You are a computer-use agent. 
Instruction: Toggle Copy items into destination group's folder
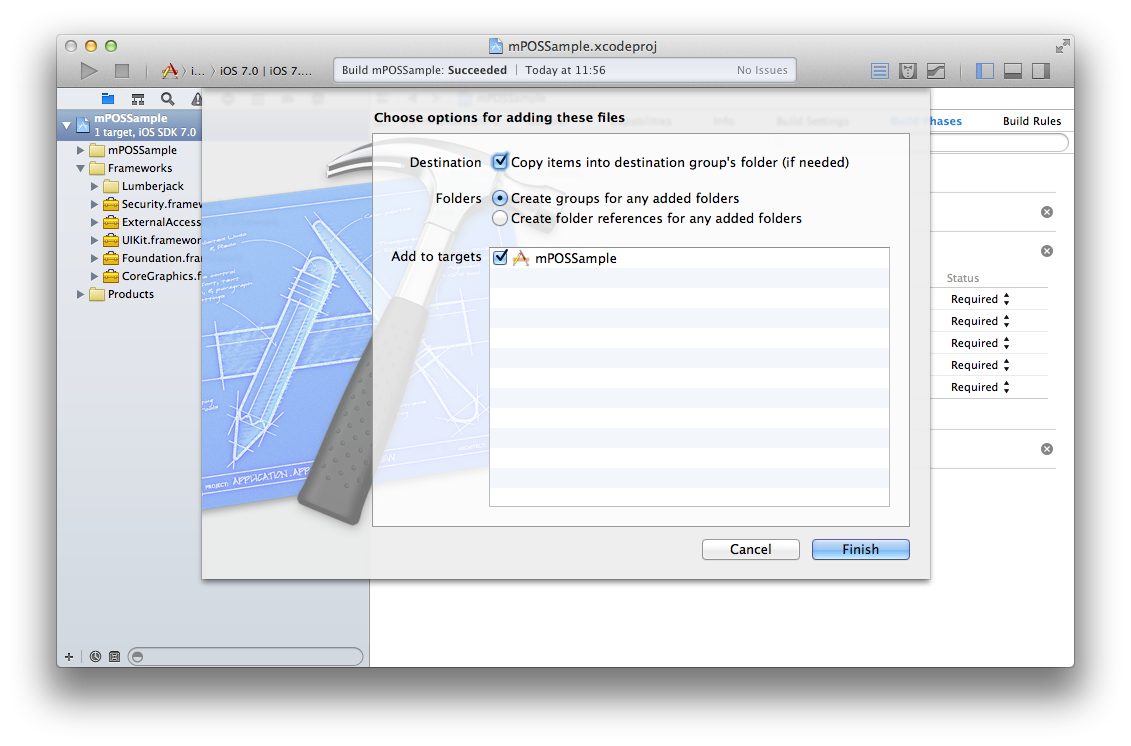coord(500,162)
